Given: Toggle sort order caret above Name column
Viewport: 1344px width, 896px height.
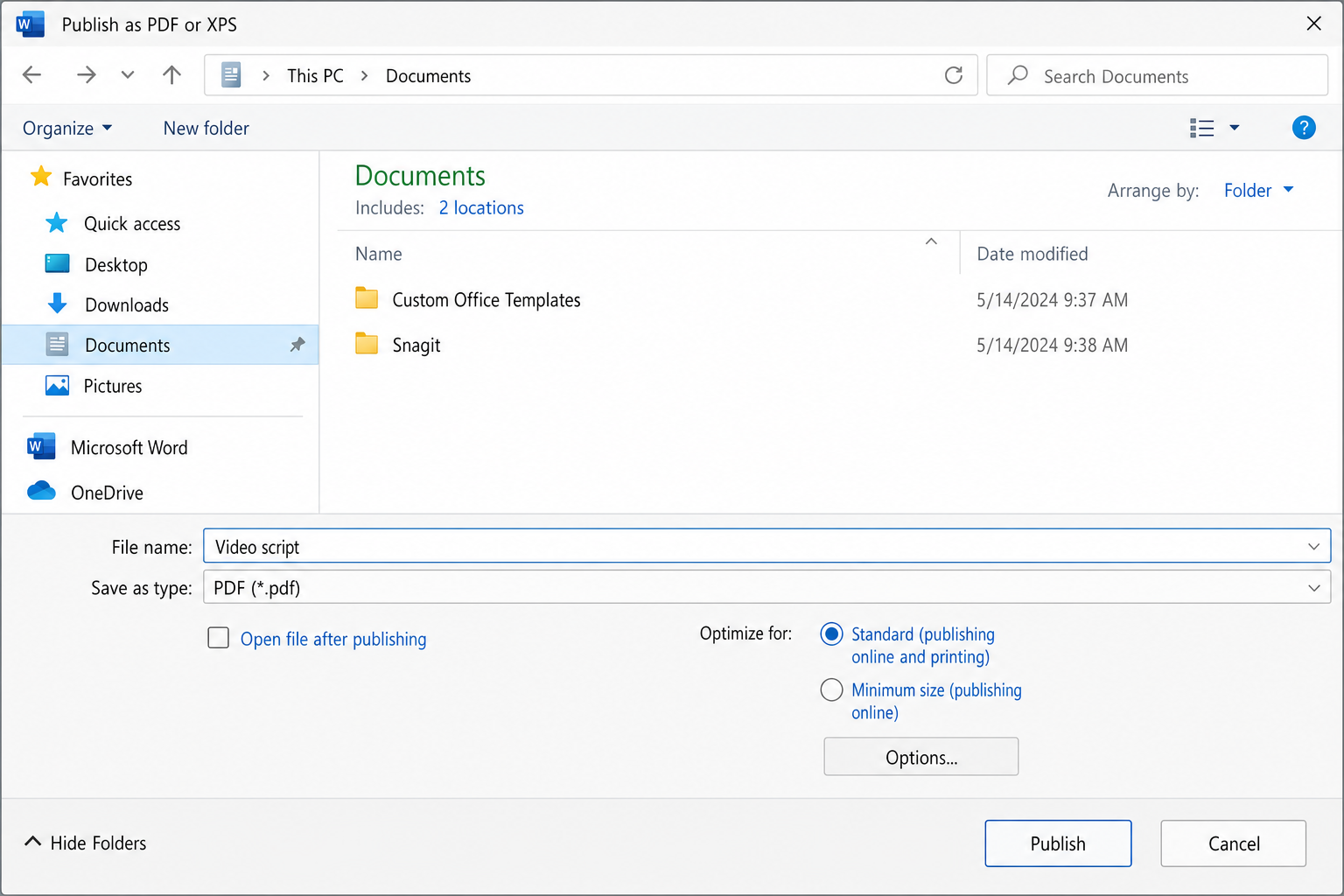Looking at the screenshot, I should 931,241.
